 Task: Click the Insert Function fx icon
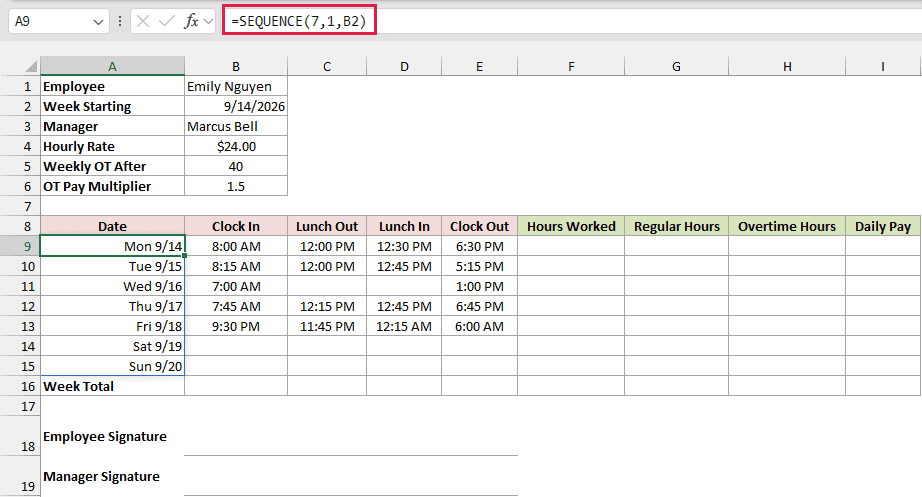(x=191, y=22)
